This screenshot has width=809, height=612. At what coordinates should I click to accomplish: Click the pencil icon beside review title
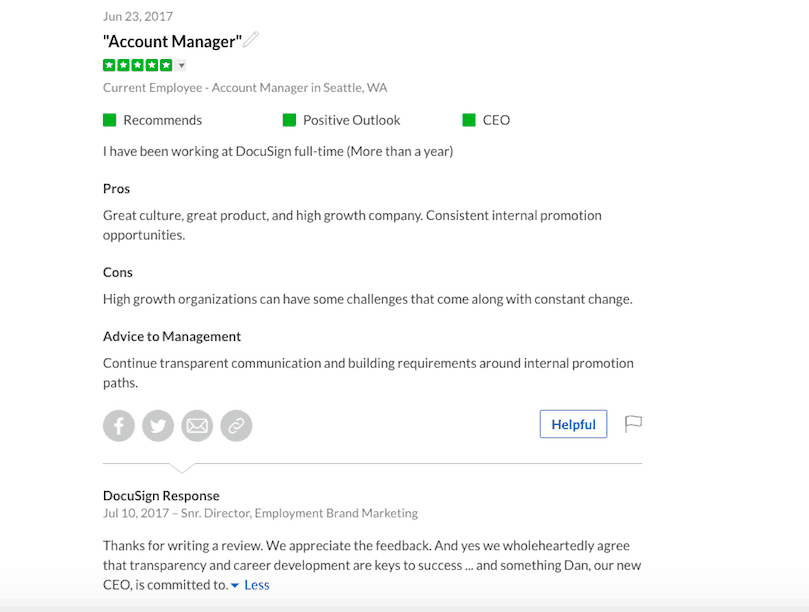point(252,40)
